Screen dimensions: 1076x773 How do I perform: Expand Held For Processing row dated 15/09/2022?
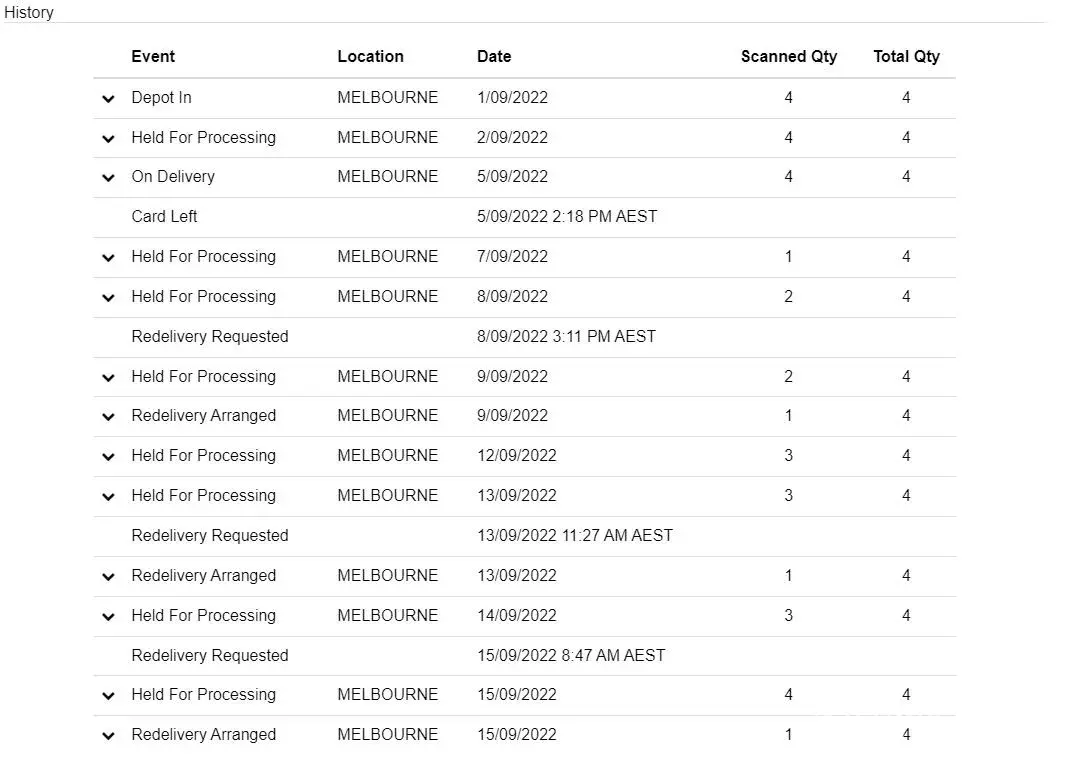(108, 696)
